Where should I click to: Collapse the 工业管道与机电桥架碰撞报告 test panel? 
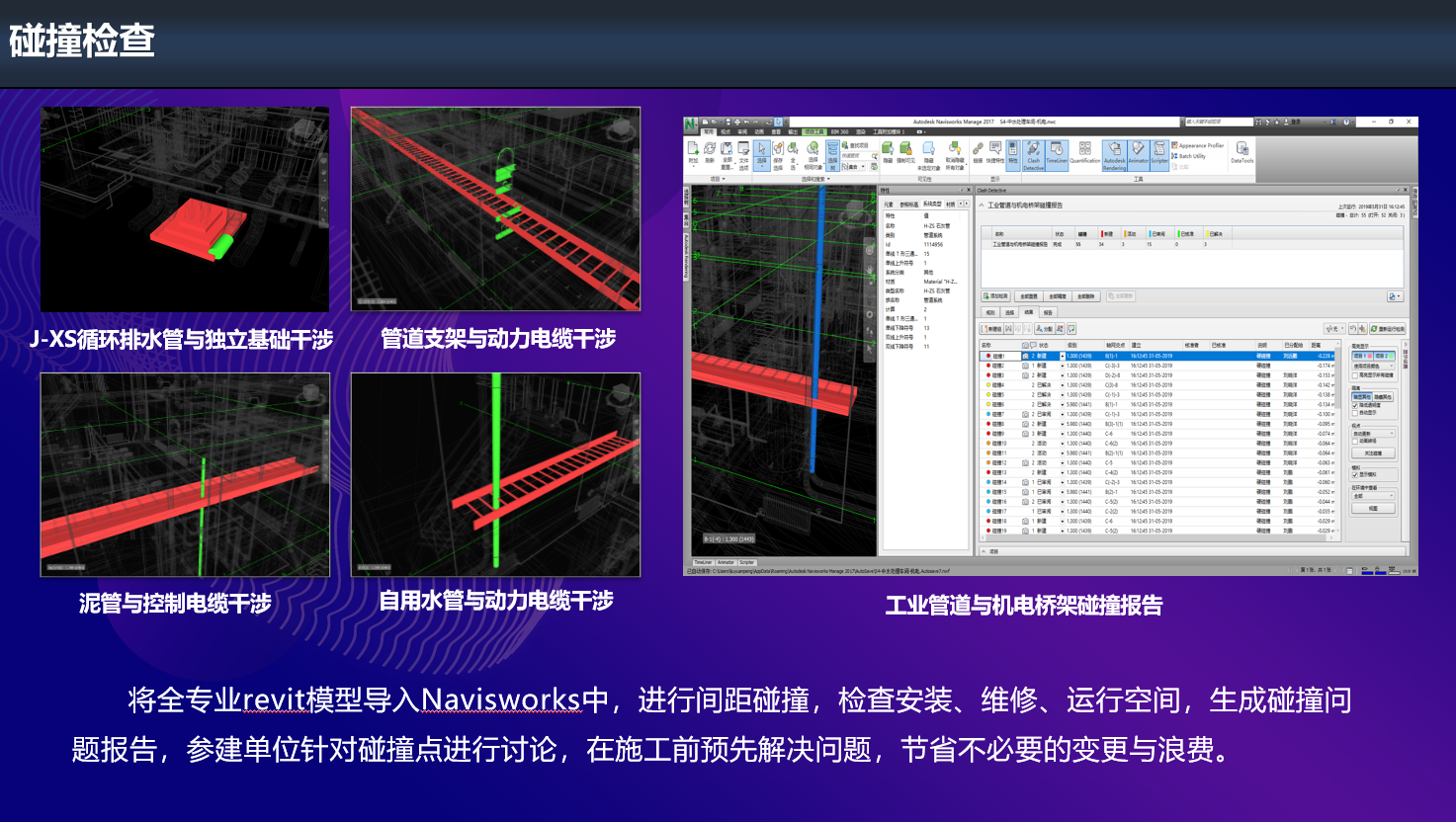click(x=982, y=205)
